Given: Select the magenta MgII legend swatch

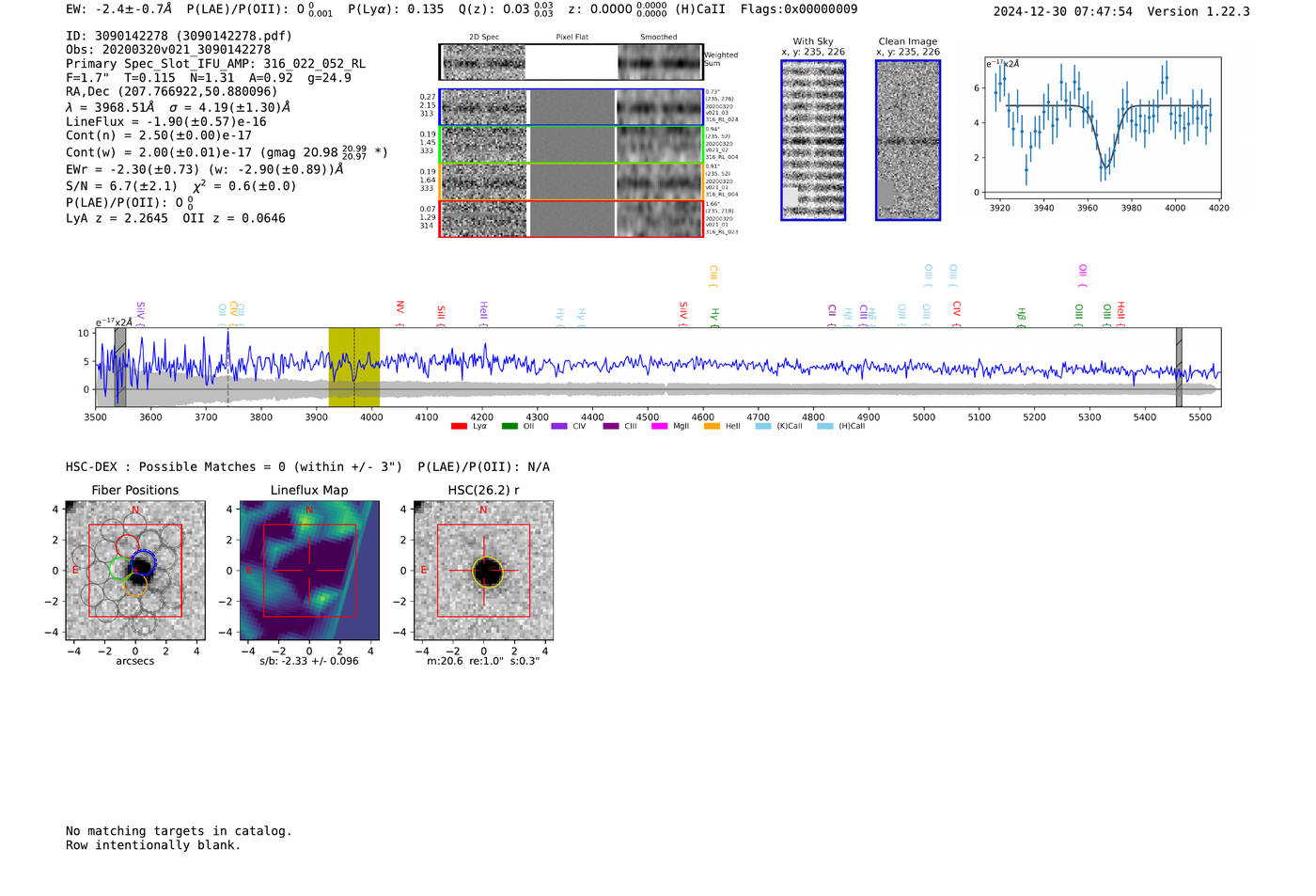Looking at the screenshot, I should [659, 427].
